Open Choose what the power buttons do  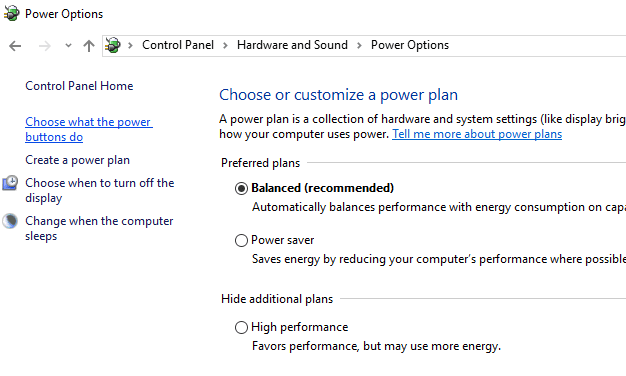(89, 129)
